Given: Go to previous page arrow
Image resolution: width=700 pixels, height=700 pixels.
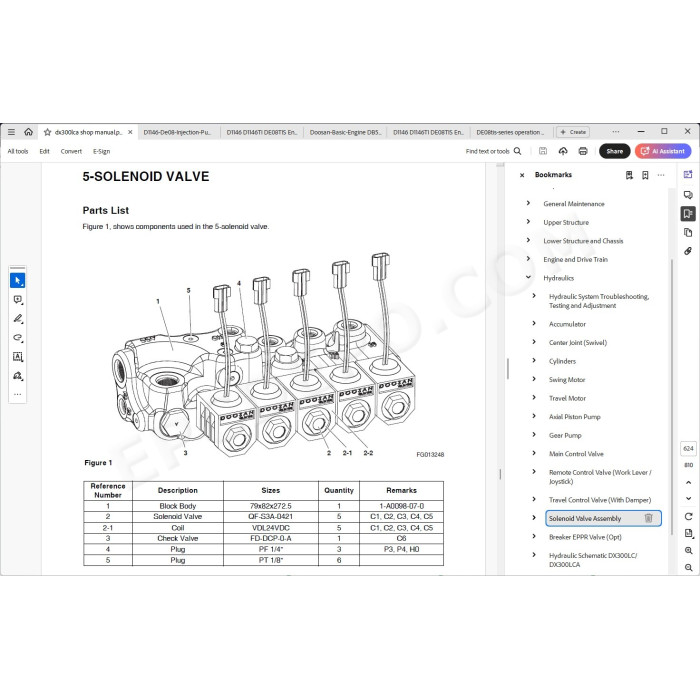Looking at the screenshot, I should 688,482.
